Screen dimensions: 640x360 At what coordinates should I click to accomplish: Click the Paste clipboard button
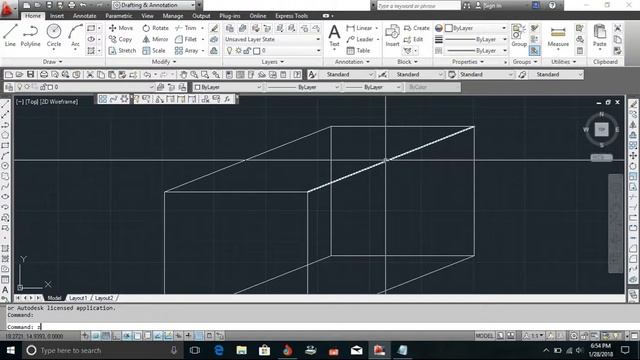tap(600, 36)
